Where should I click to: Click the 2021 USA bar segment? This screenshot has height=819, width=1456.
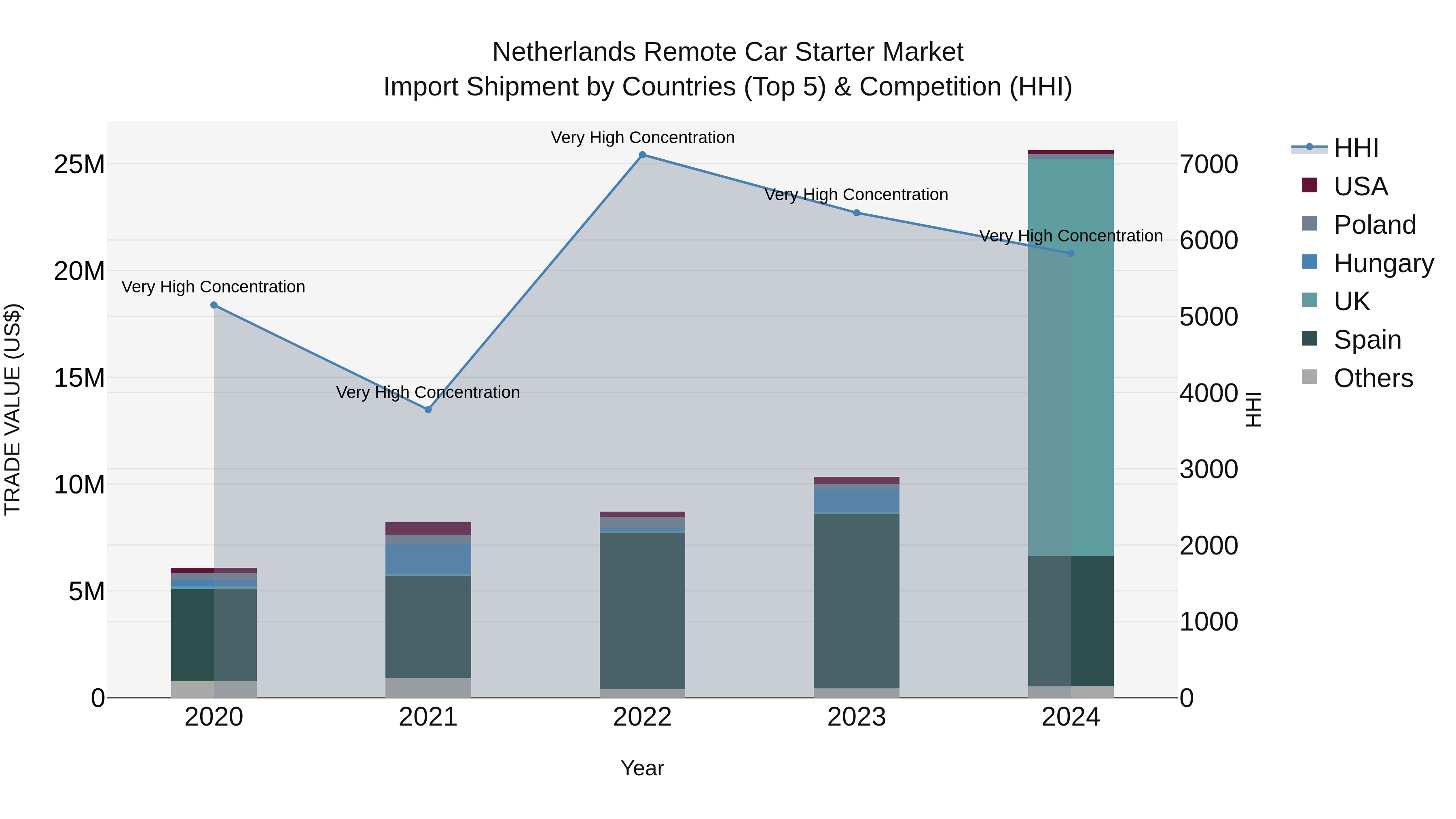[428, 529]
